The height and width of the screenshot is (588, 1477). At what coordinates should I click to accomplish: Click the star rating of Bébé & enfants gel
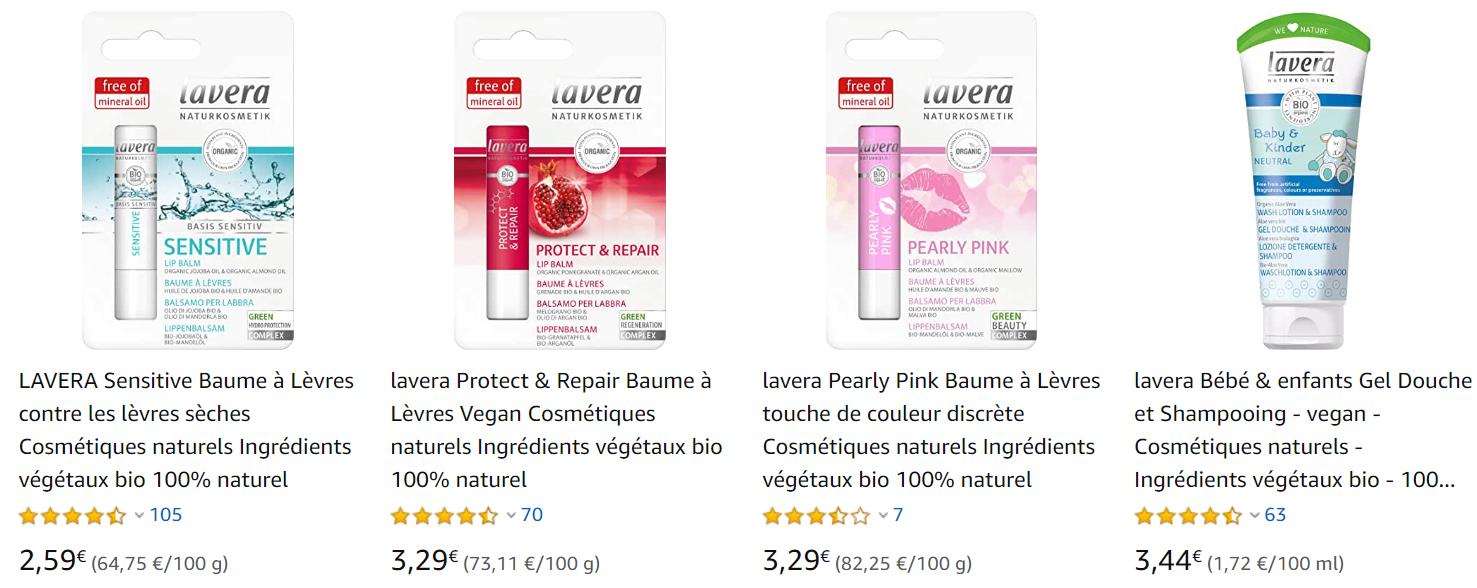(x=1189, y=516)
